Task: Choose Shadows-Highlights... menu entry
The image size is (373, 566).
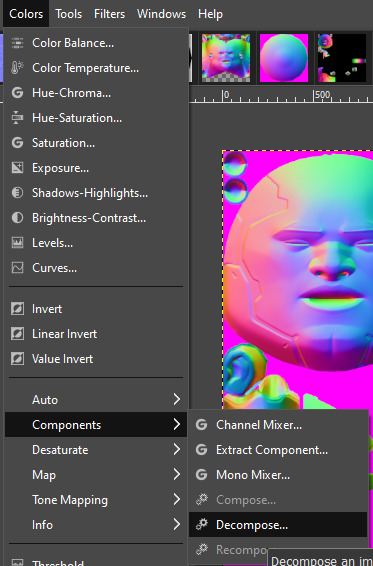Action: 96,193
